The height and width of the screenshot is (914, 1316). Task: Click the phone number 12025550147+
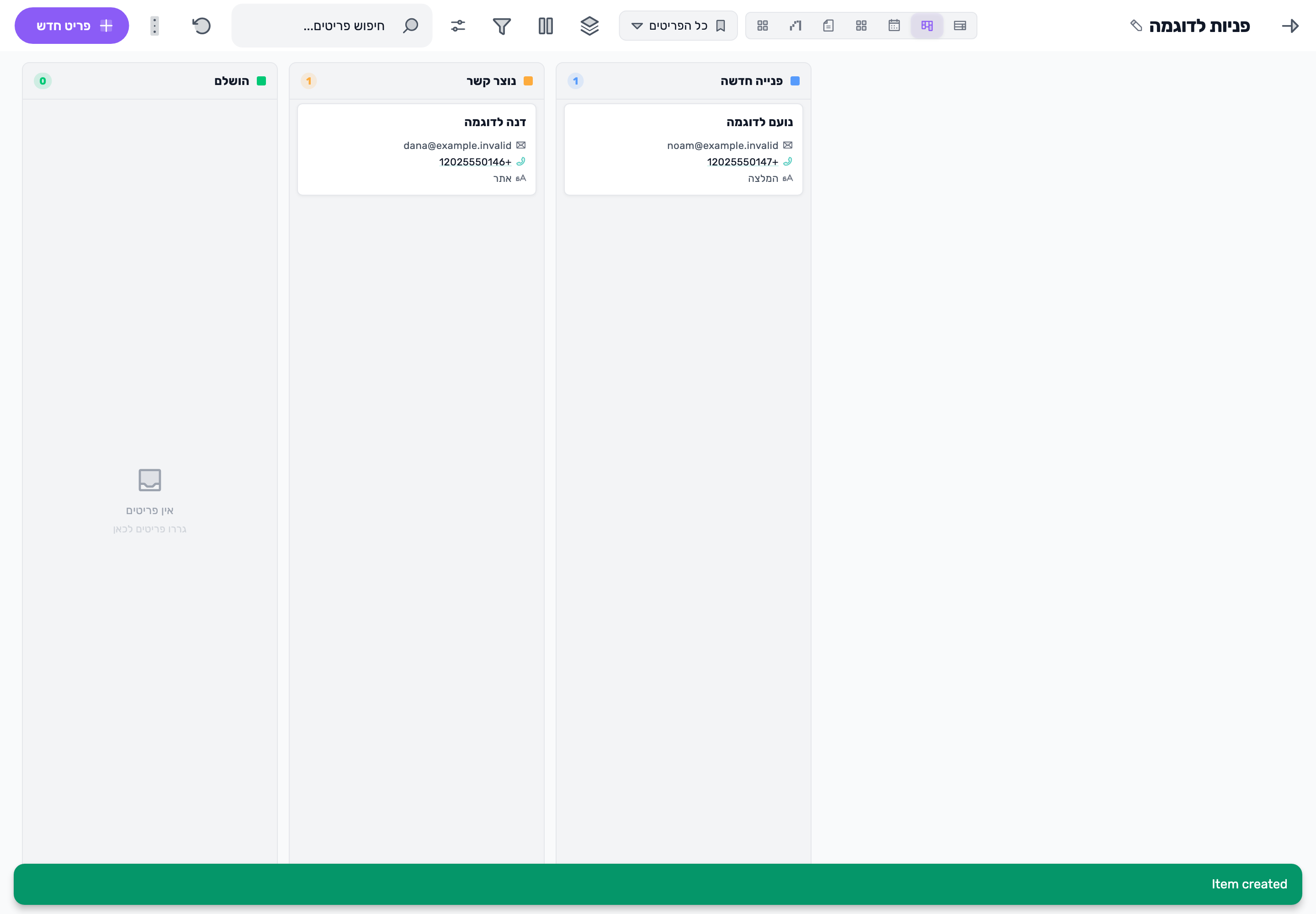(743, 162)
